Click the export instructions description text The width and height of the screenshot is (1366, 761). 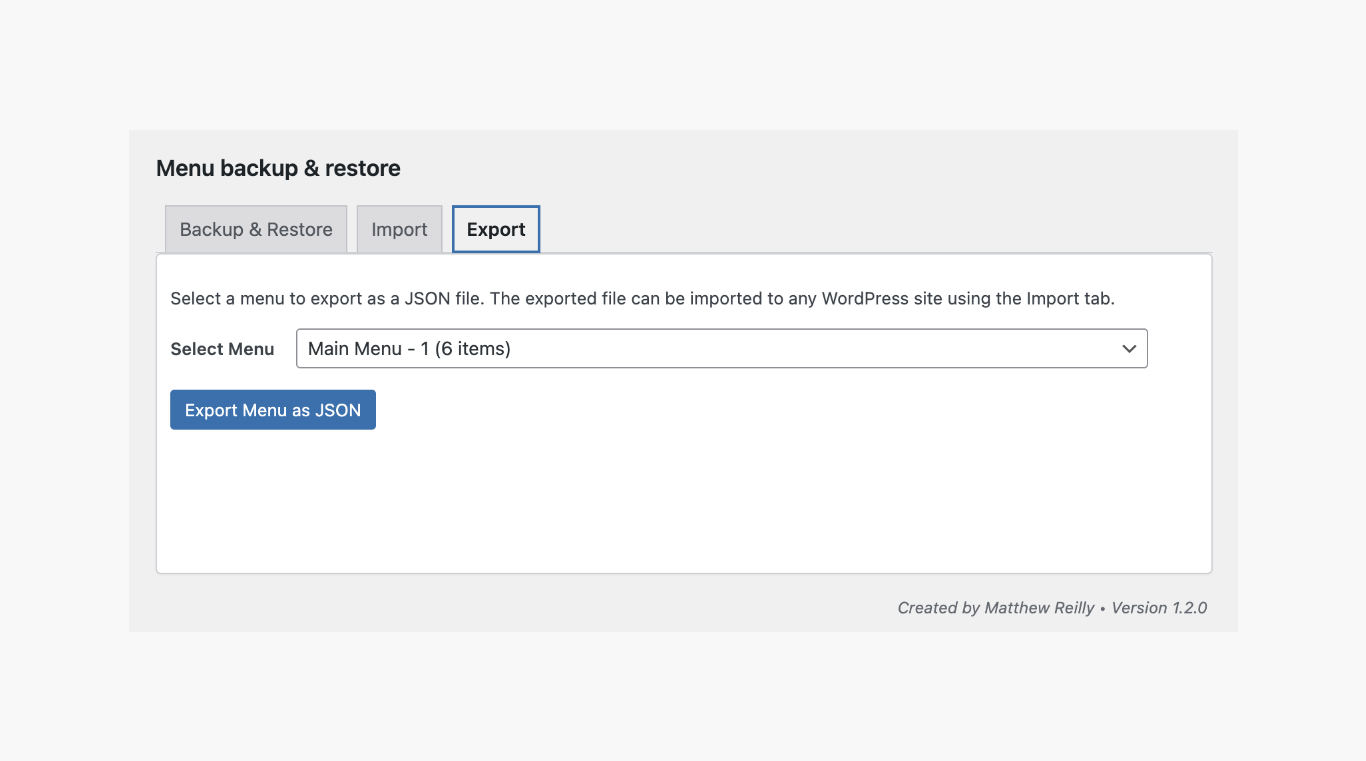[641, 298]
